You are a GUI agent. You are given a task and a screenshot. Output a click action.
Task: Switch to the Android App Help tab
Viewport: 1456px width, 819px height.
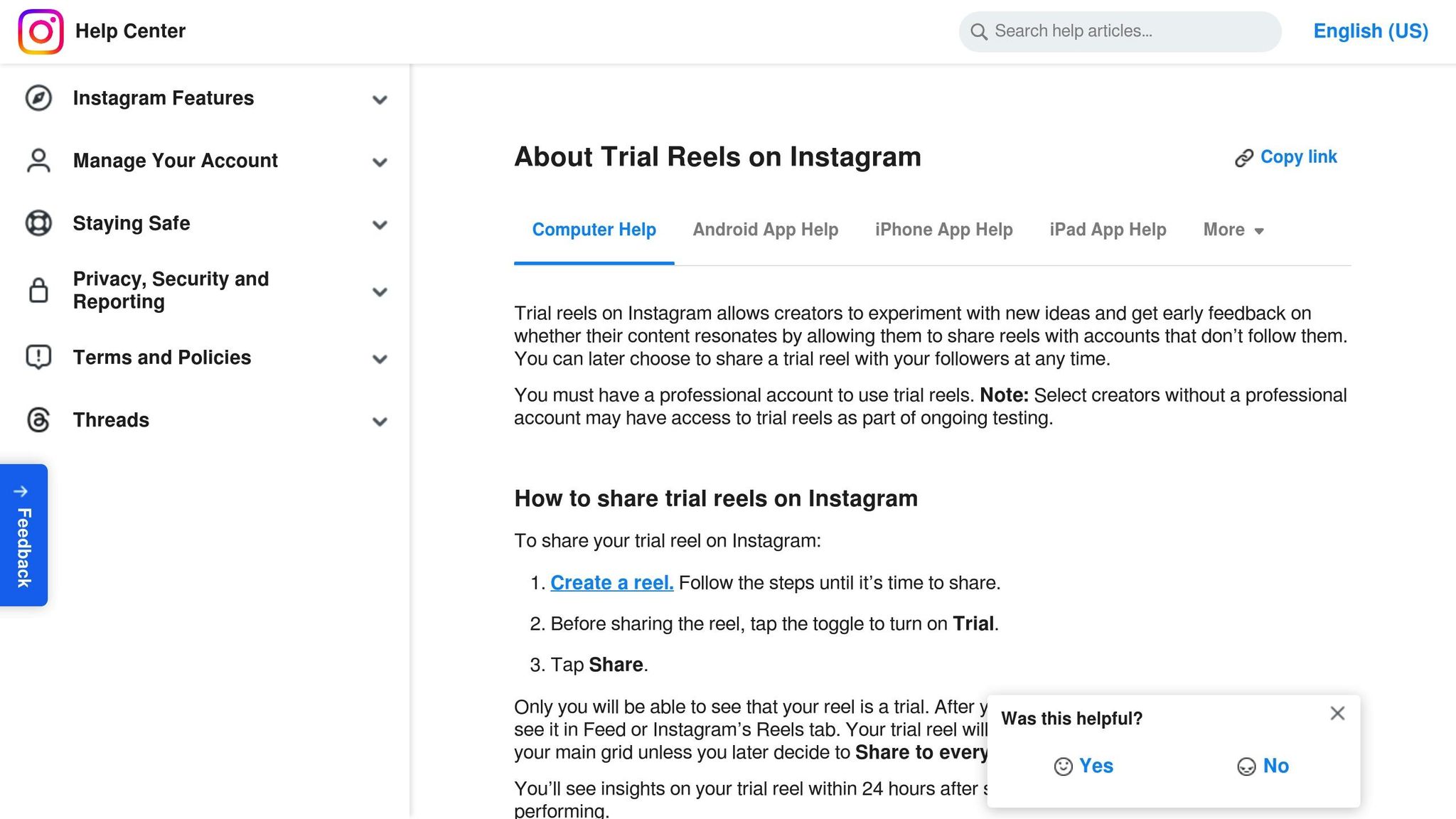coord(765,230)
